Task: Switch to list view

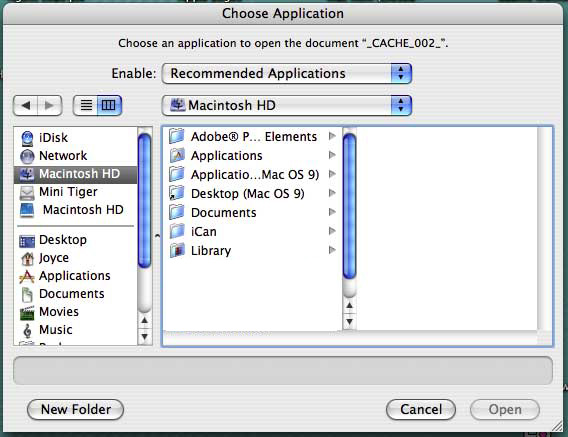Action: pyautogui.click(x=85, y=105)
